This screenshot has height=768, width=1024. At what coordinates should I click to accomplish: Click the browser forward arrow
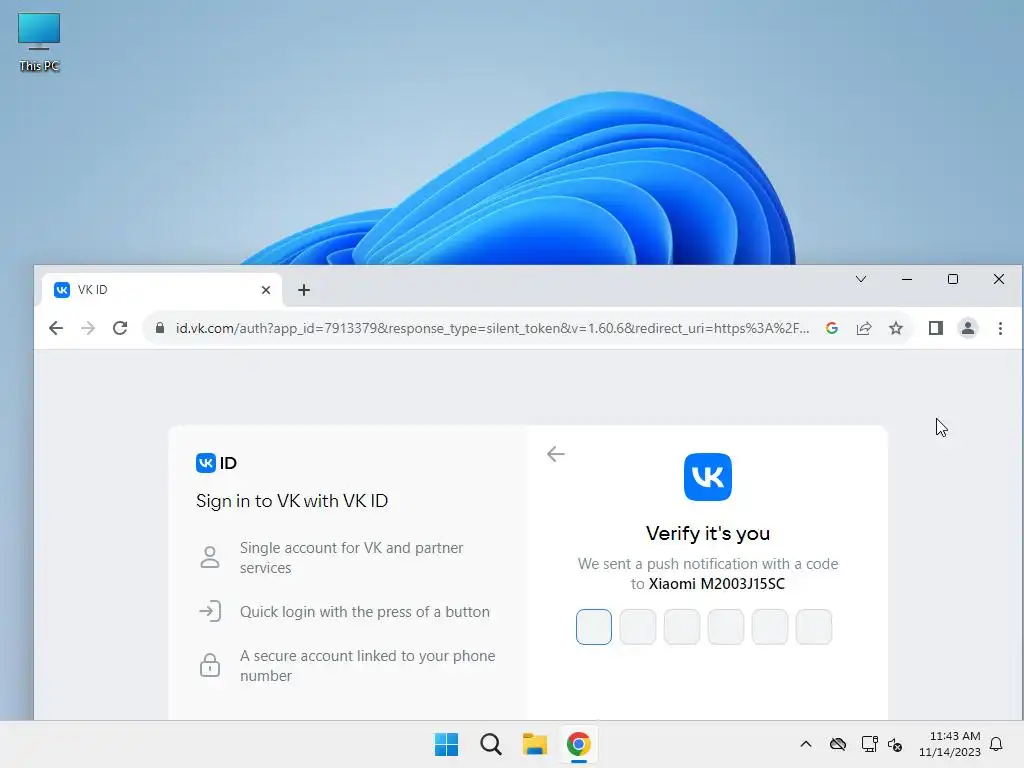pos(88,328)
